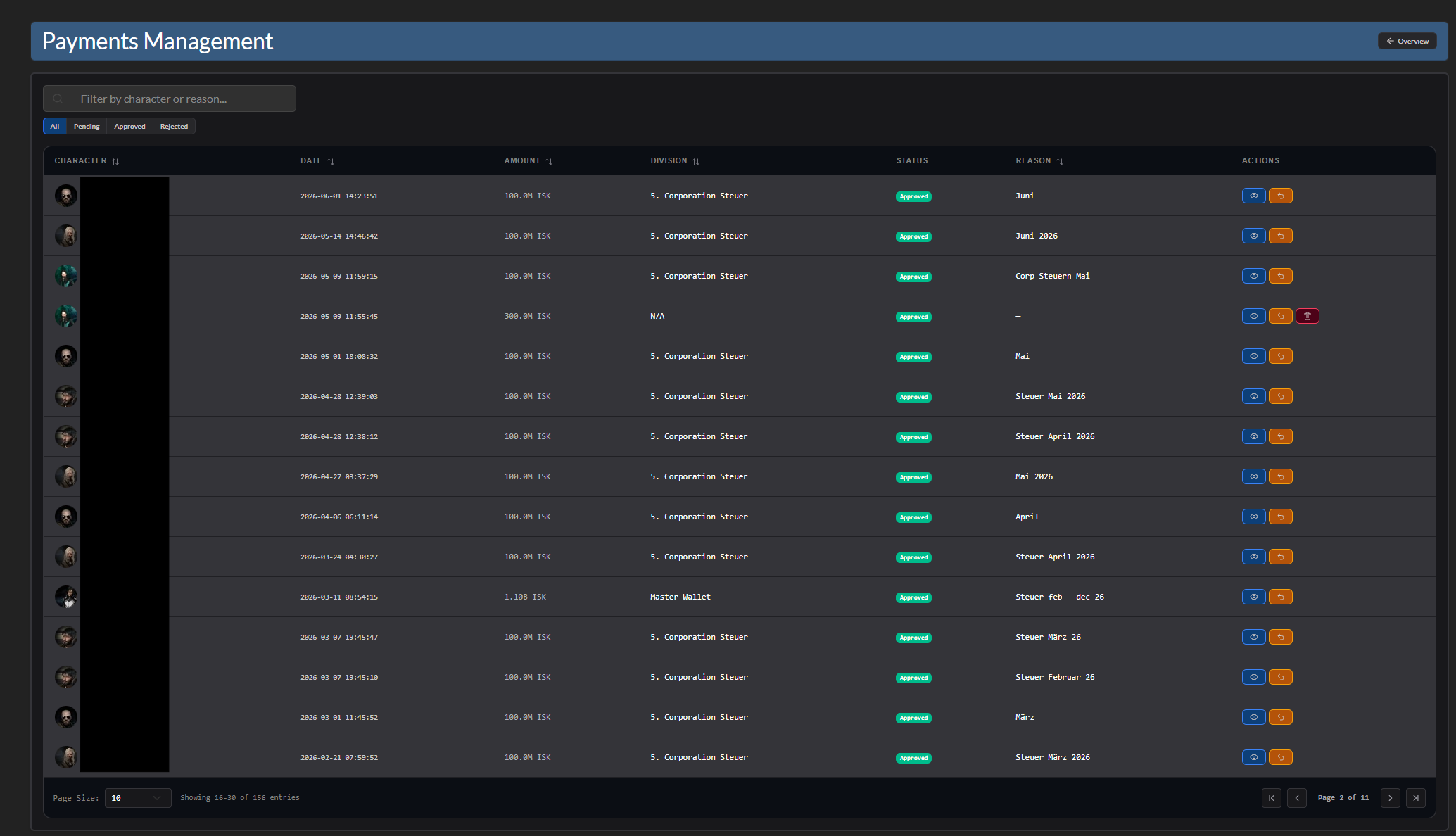Sort table by Reason column
This screenshot has height=836, width=1456.
pos(1059,161)
